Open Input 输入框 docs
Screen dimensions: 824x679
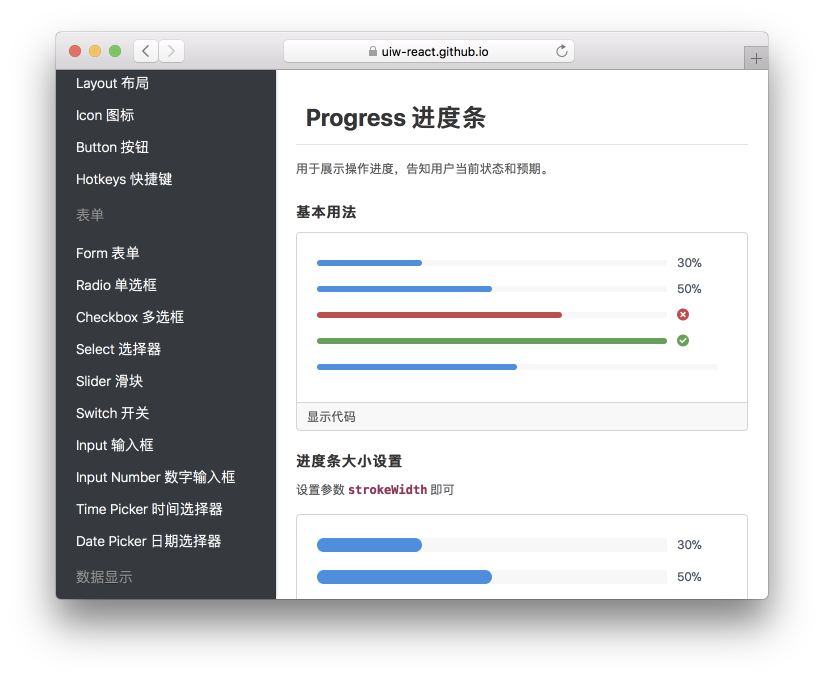tap(115, 445)
